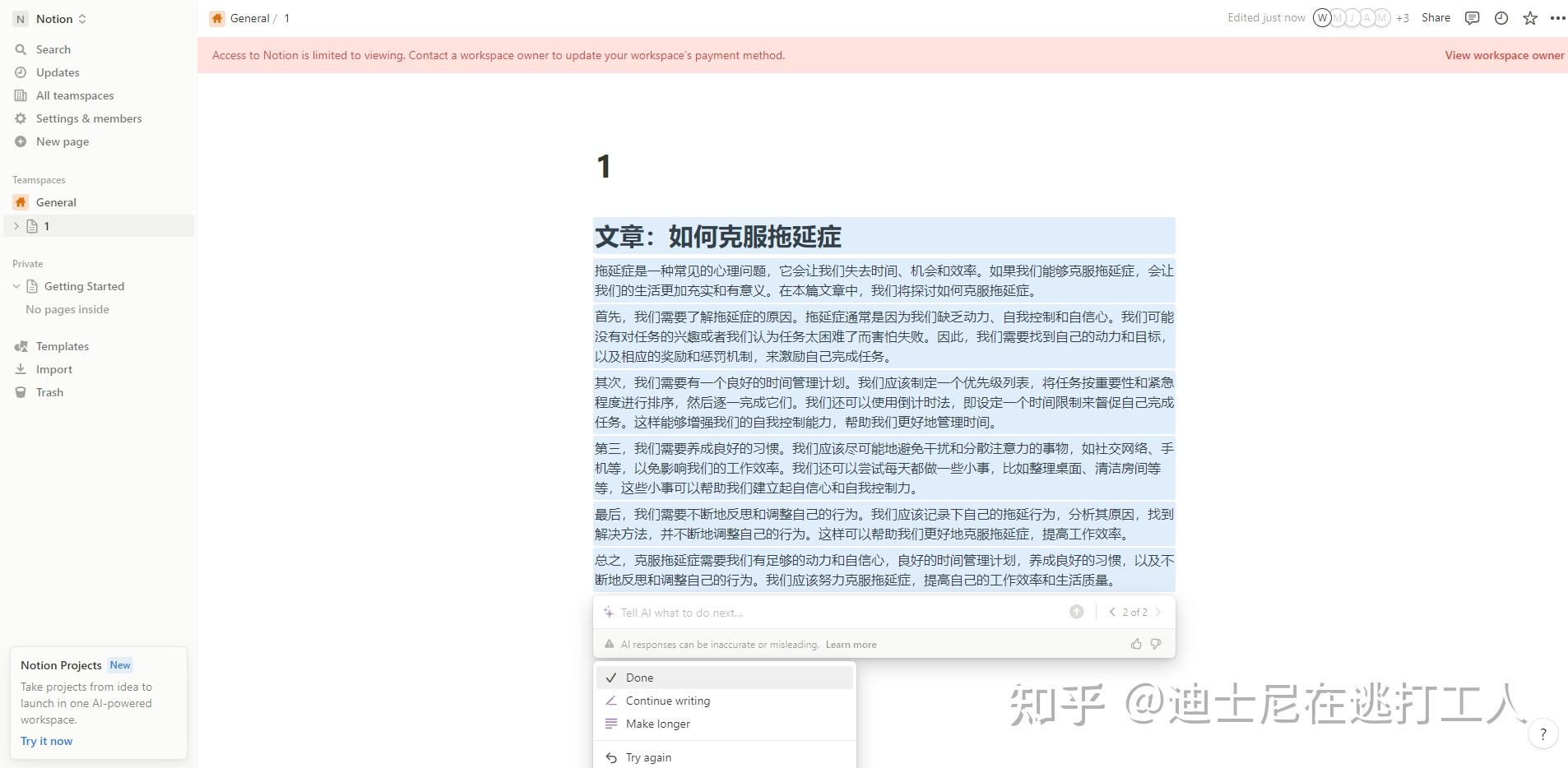
Task: Click Learn more link
Action: (851, 645)
